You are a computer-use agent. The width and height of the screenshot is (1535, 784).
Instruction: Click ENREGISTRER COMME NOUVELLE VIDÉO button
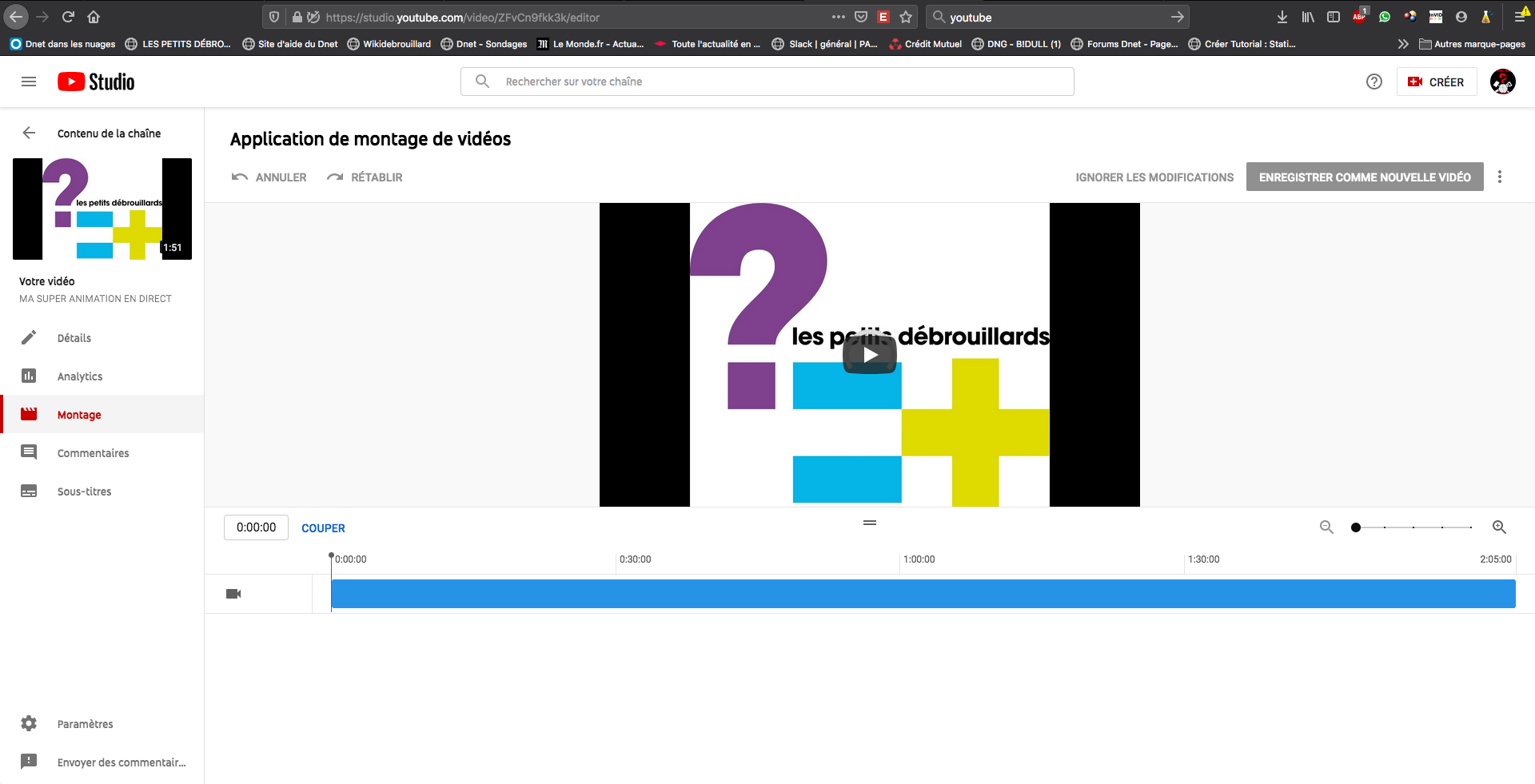click(1364, 177)
